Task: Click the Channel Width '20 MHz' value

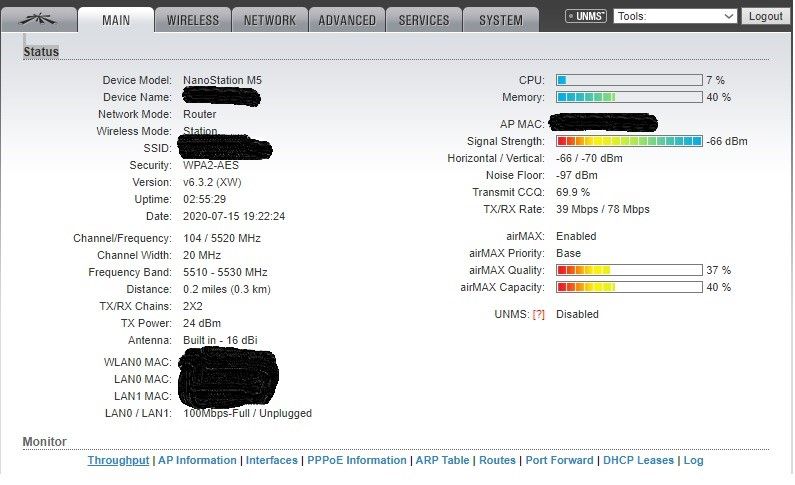Action: (203, 255)
